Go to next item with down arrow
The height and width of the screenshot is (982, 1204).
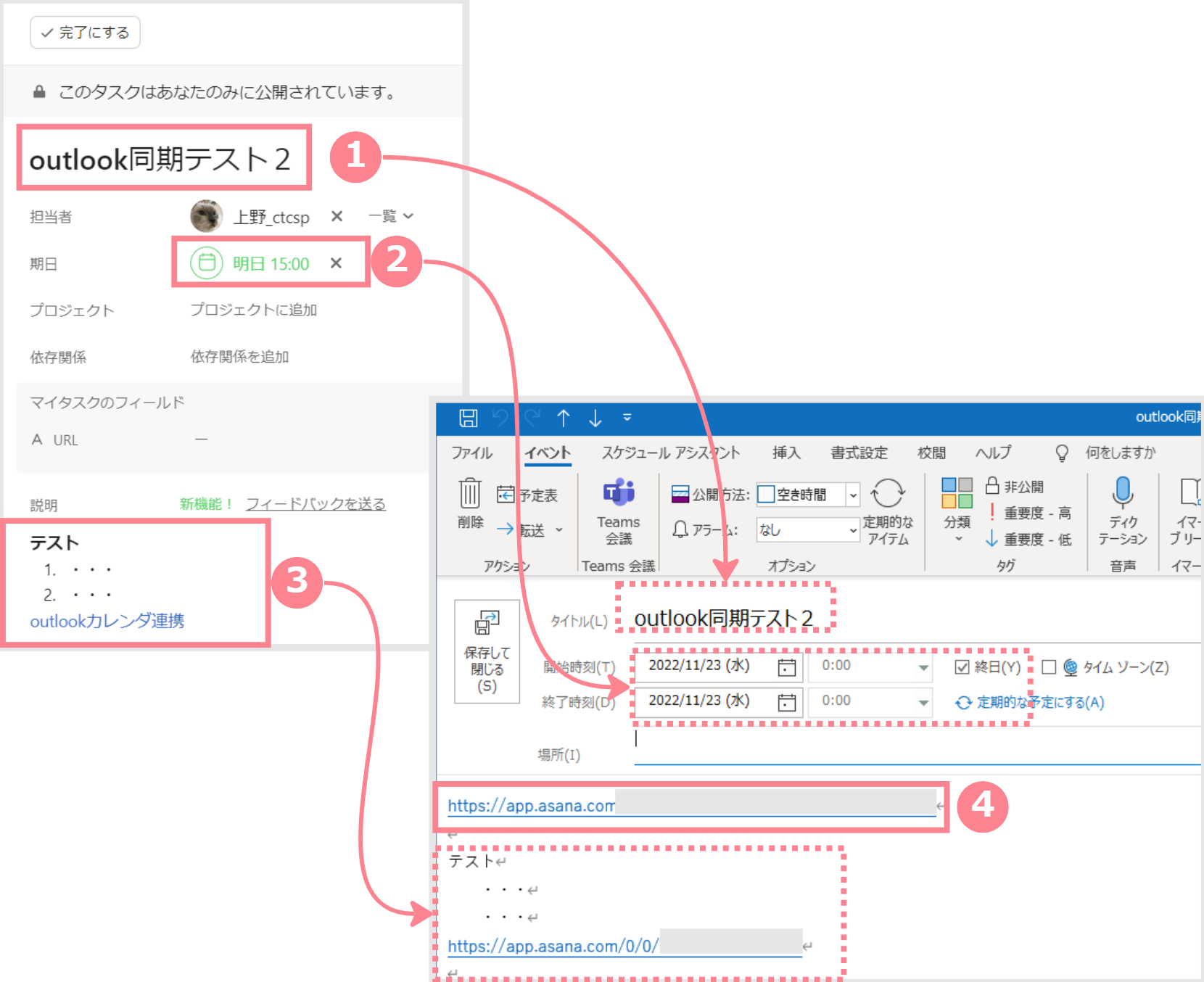click(x=595, y=418)
